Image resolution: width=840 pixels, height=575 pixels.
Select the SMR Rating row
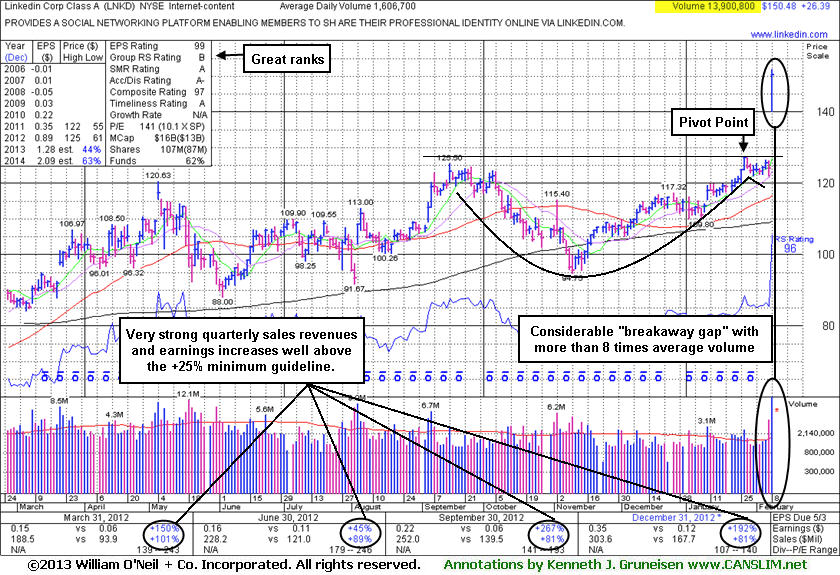click(x=157, y=69)
